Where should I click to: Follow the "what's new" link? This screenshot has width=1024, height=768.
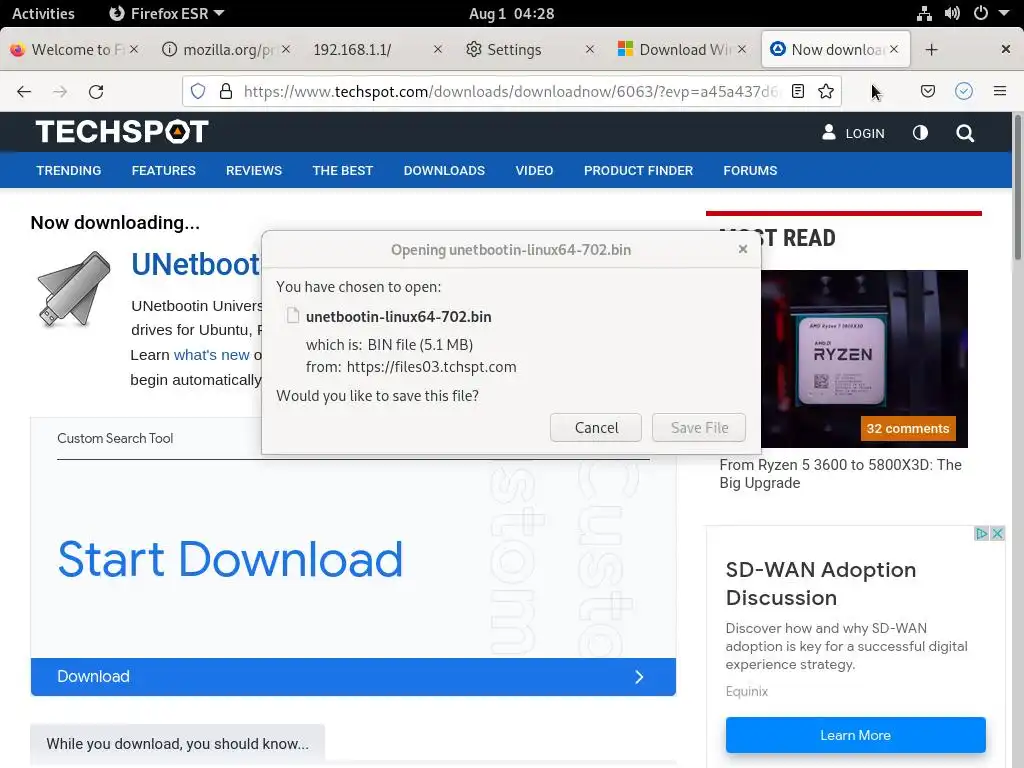212,355
